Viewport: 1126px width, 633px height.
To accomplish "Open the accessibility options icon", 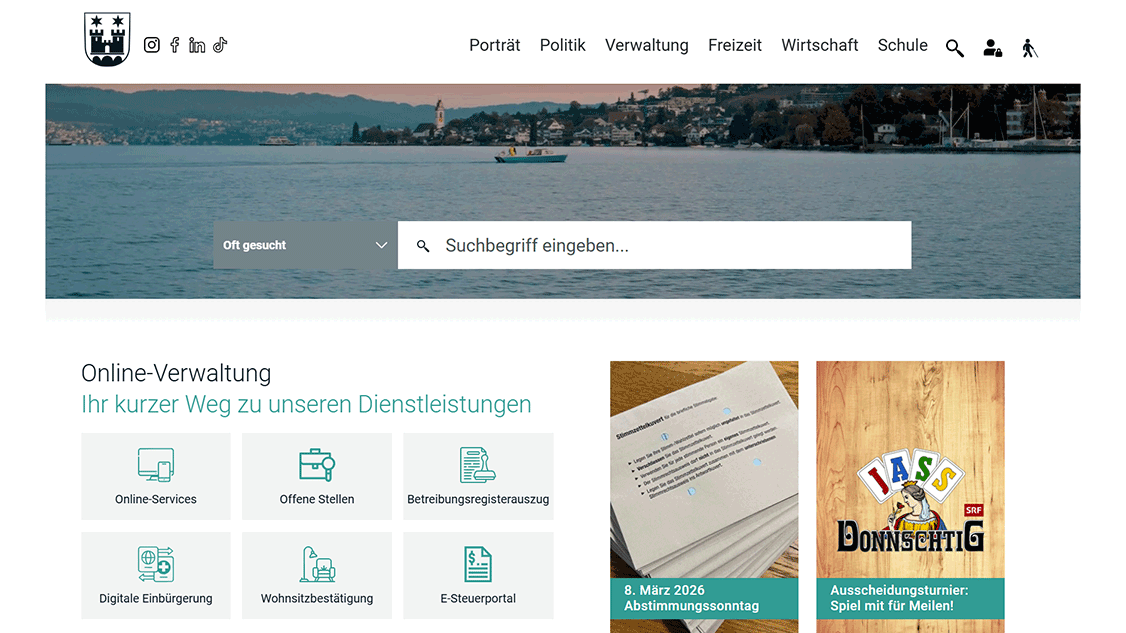I will (x=1030, y=47).
